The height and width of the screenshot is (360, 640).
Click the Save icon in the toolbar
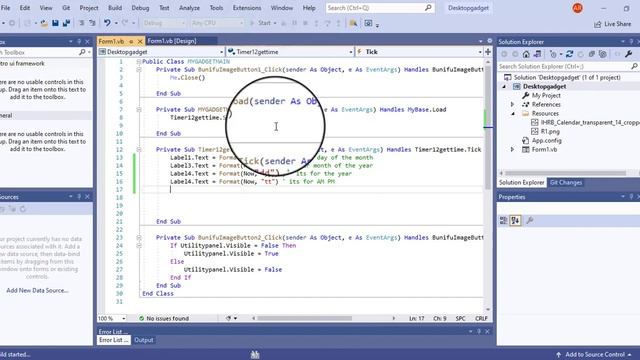point(55,23)
